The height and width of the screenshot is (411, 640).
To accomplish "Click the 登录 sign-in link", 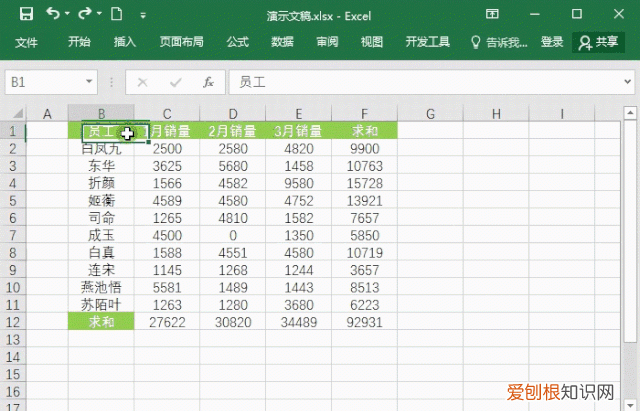I will [552, 42].
